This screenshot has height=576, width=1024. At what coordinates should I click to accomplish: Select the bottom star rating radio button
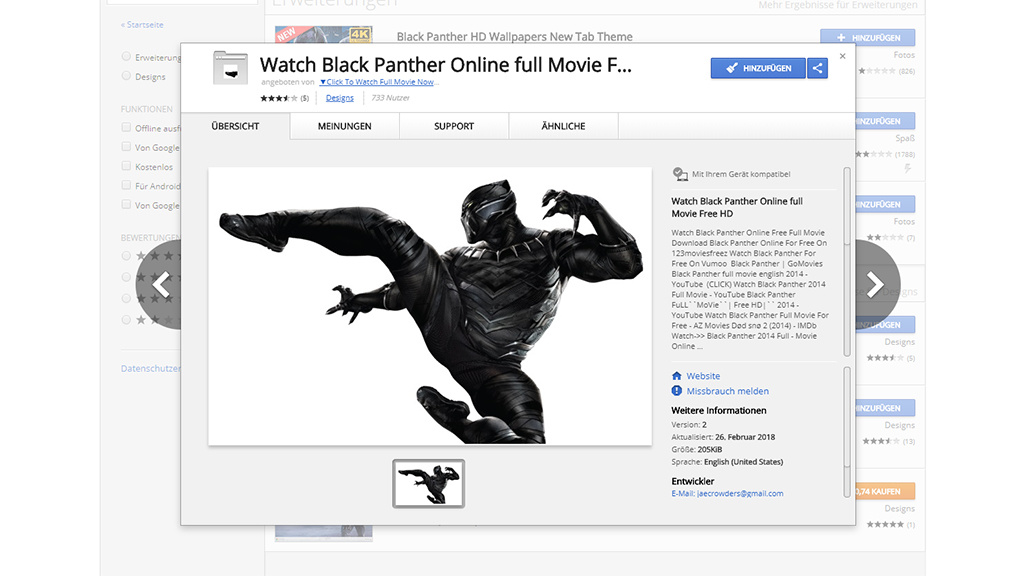126,320
